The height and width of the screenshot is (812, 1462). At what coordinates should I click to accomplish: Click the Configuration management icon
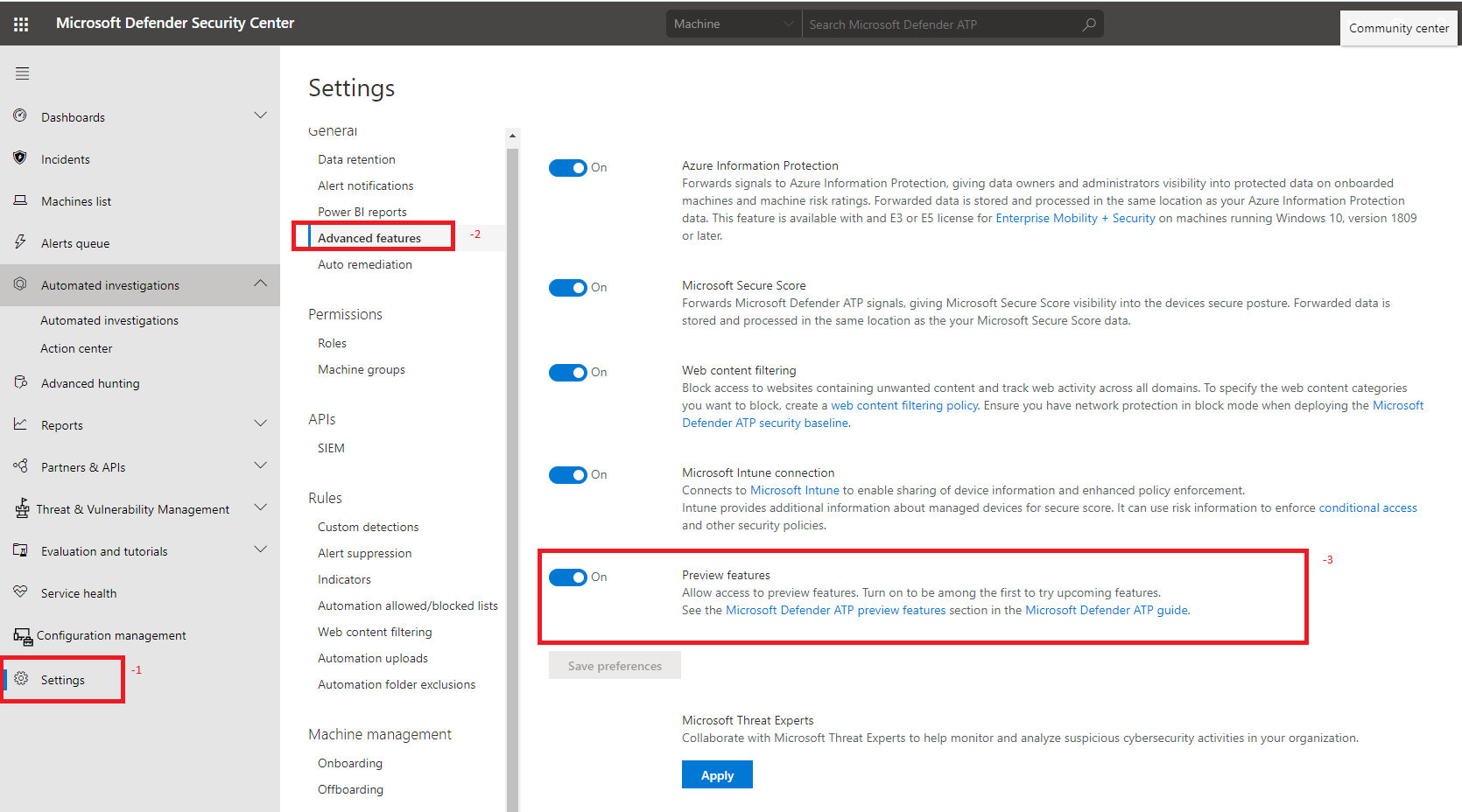(23, 636)
